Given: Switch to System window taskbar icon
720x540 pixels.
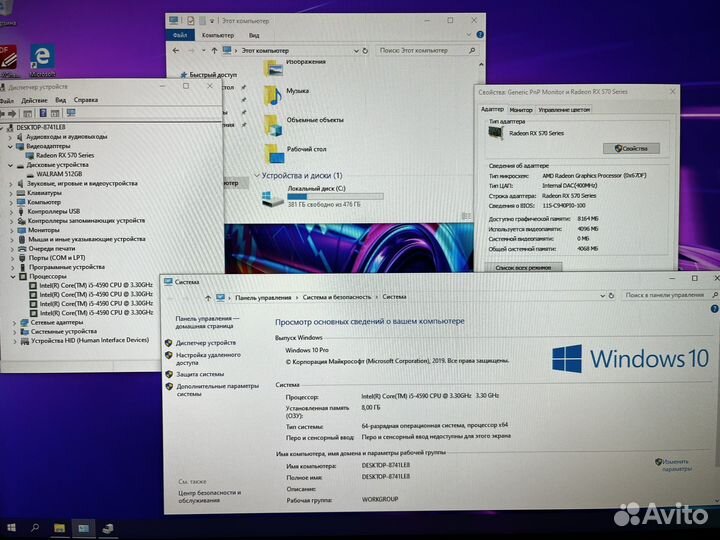Looking at the screenshot, I should (x=84, y=528).
